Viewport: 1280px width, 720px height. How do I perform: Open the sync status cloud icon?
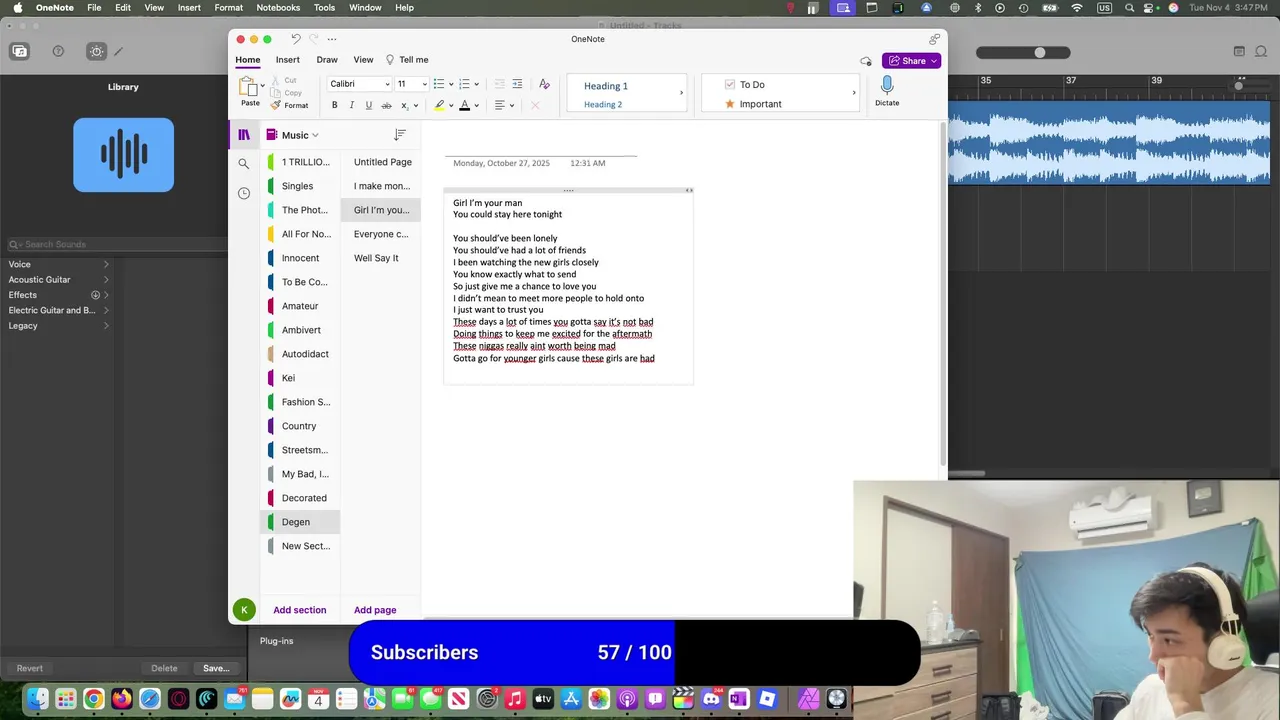866,61
